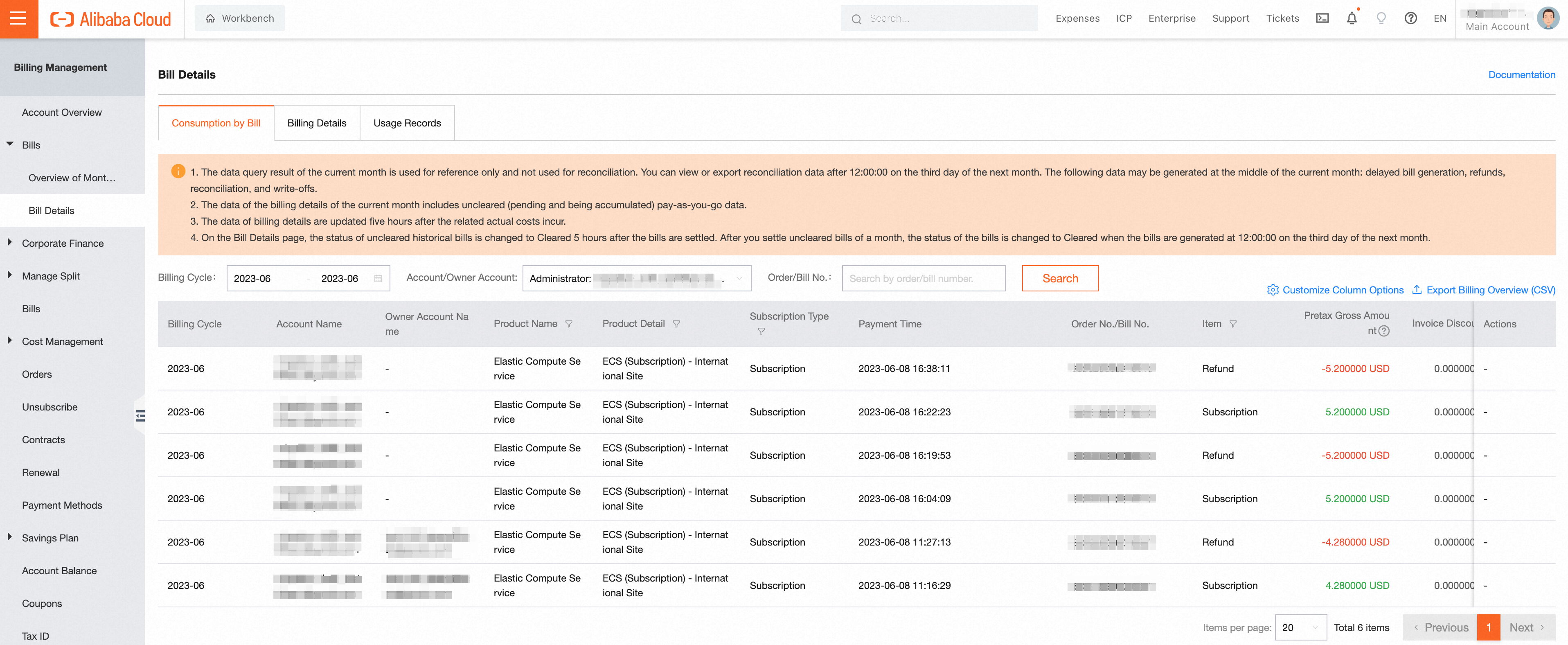Screen dimensions: 1568x645
Task: Click the Billing Cycle start date 2023-06
Action: [x=252, y=278]
